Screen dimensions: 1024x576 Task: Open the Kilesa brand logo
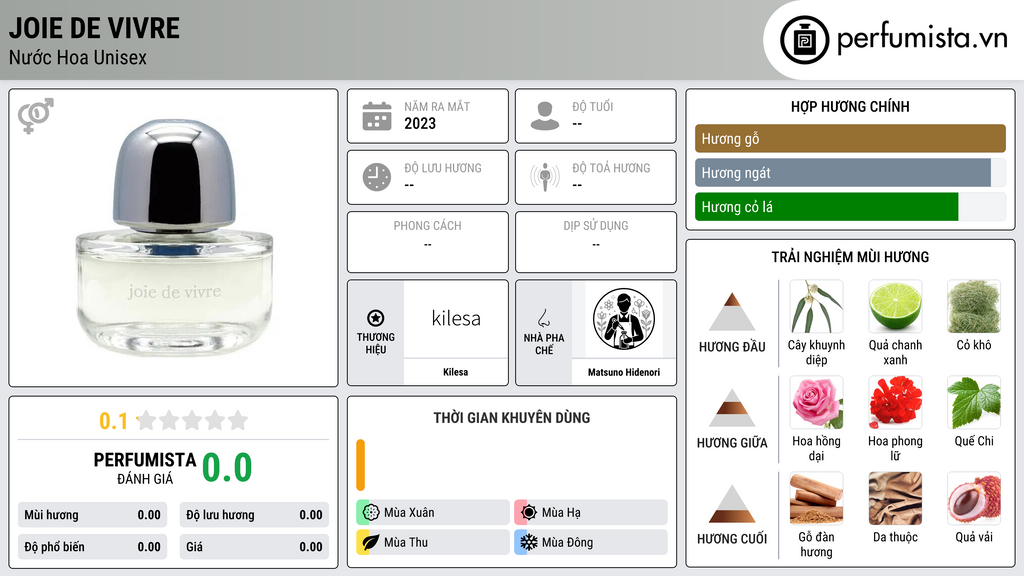click(456, 319)
